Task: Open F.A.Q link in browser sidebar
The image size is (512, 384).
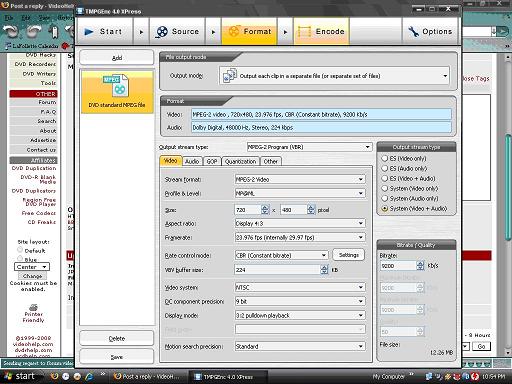Action: [x=48, y=112]
